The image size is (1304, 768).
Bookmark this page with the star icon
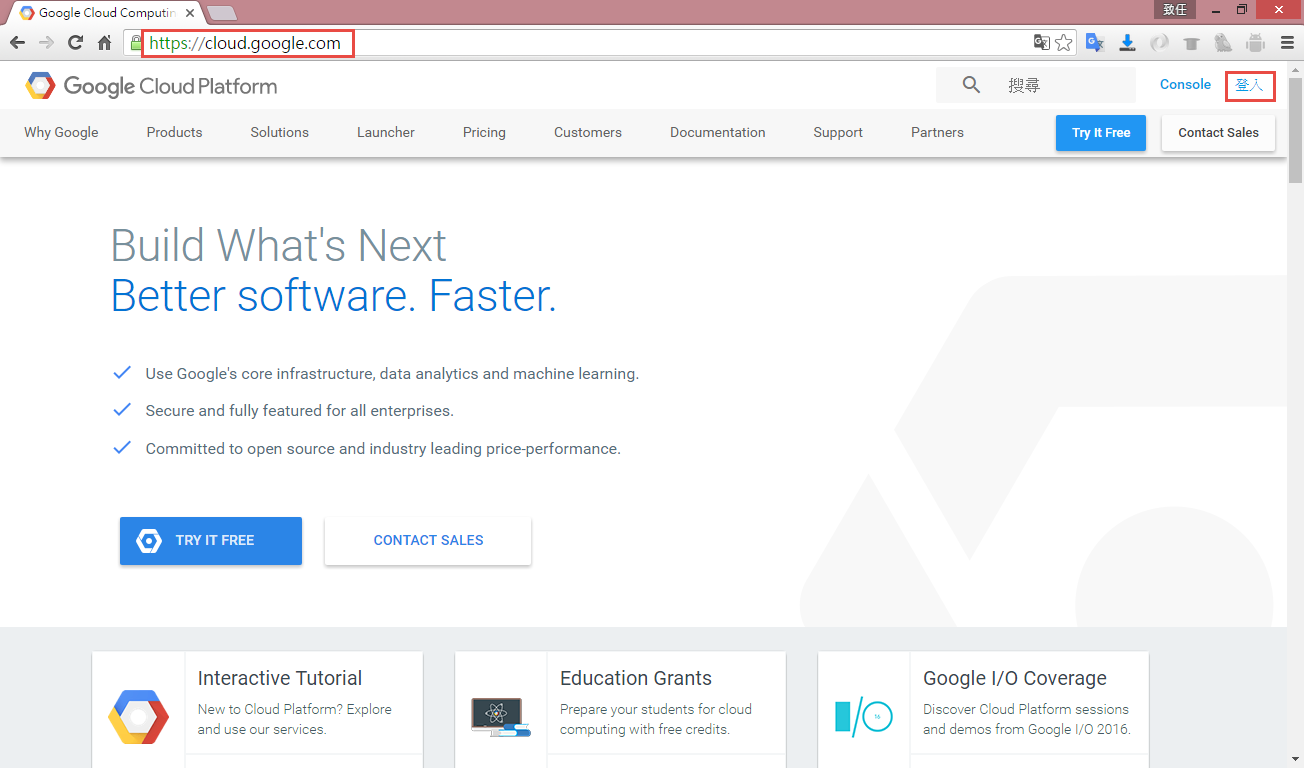point(1064,43)
